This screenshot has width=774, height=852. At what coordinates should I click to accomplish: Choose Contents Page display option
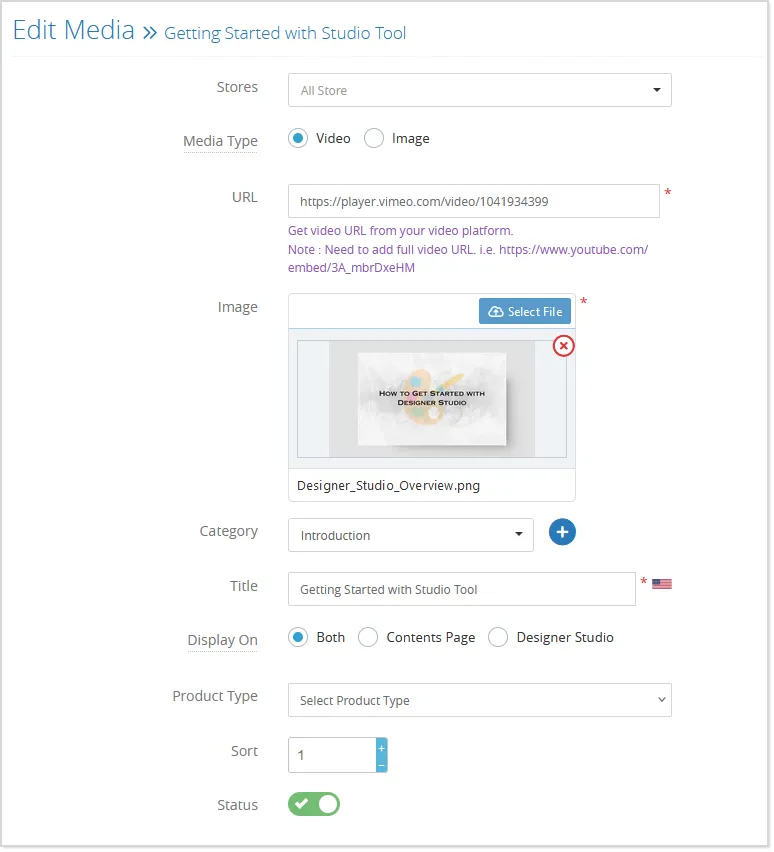(x=369, y=639)
